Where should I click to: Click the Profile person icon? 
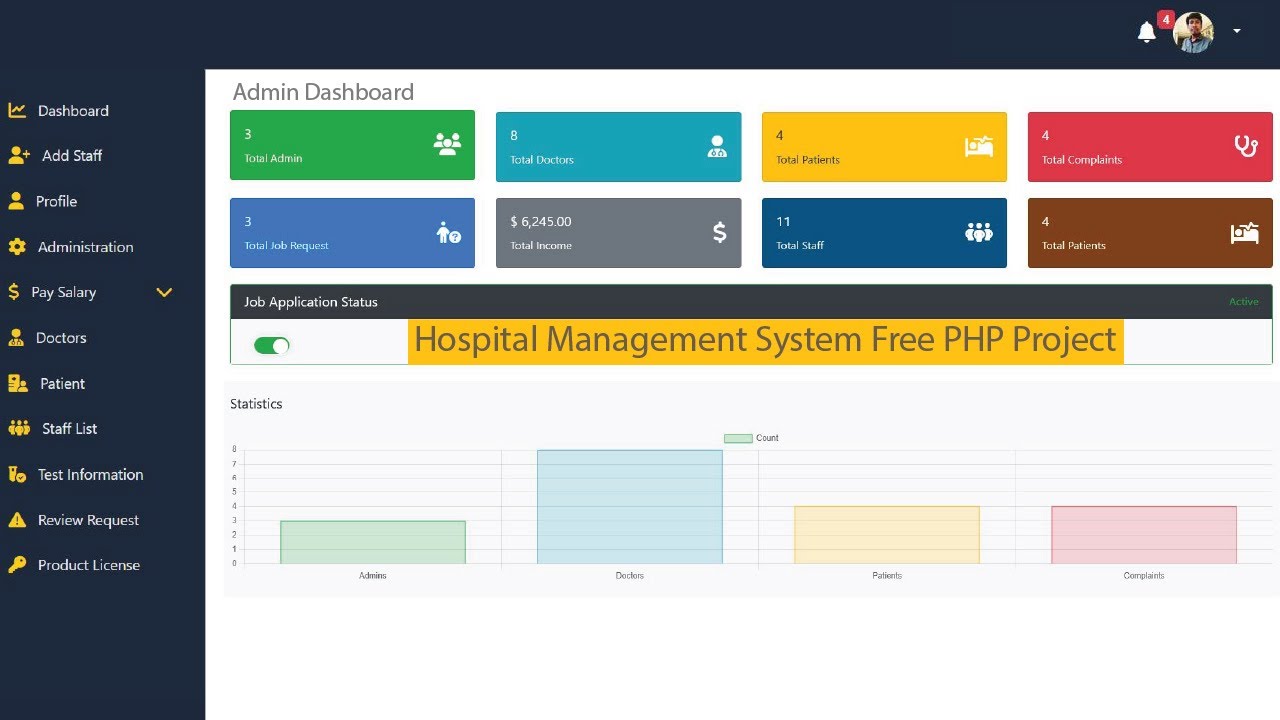16,201
